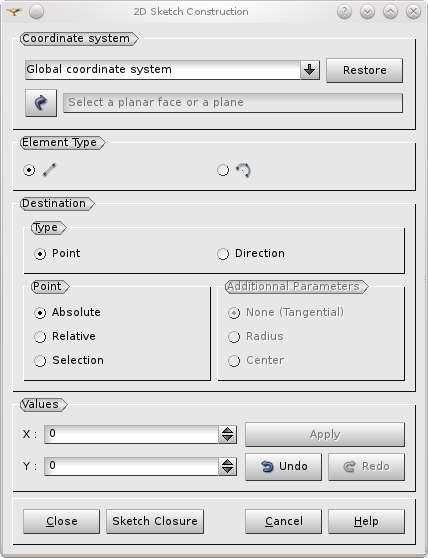The width and height of the screenshot is (428, 558).
Task: Click the question mark help titlebar icon
Action: [x=344, y=12]
